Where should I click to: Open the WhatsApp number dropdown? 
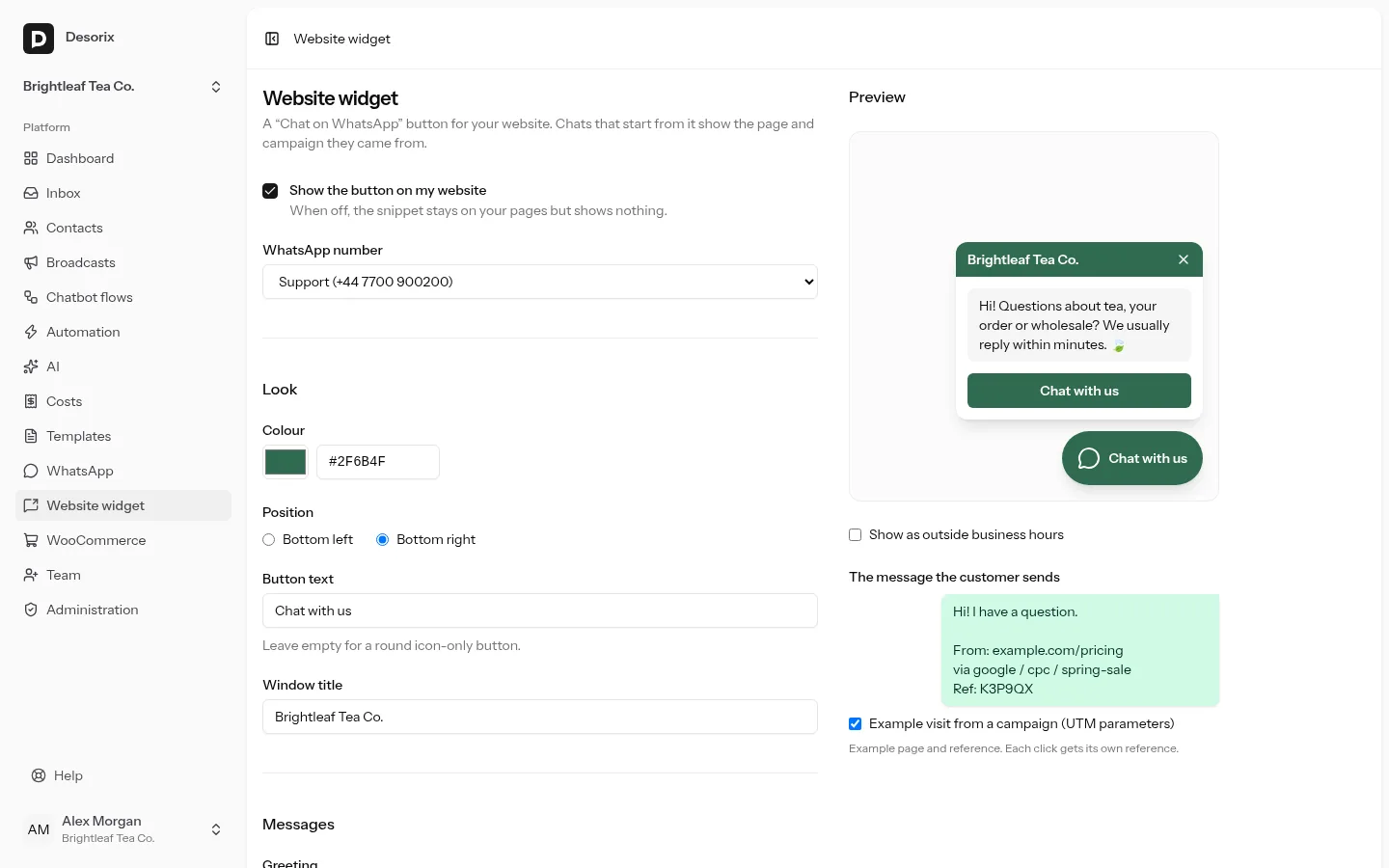tap(540, 282)
